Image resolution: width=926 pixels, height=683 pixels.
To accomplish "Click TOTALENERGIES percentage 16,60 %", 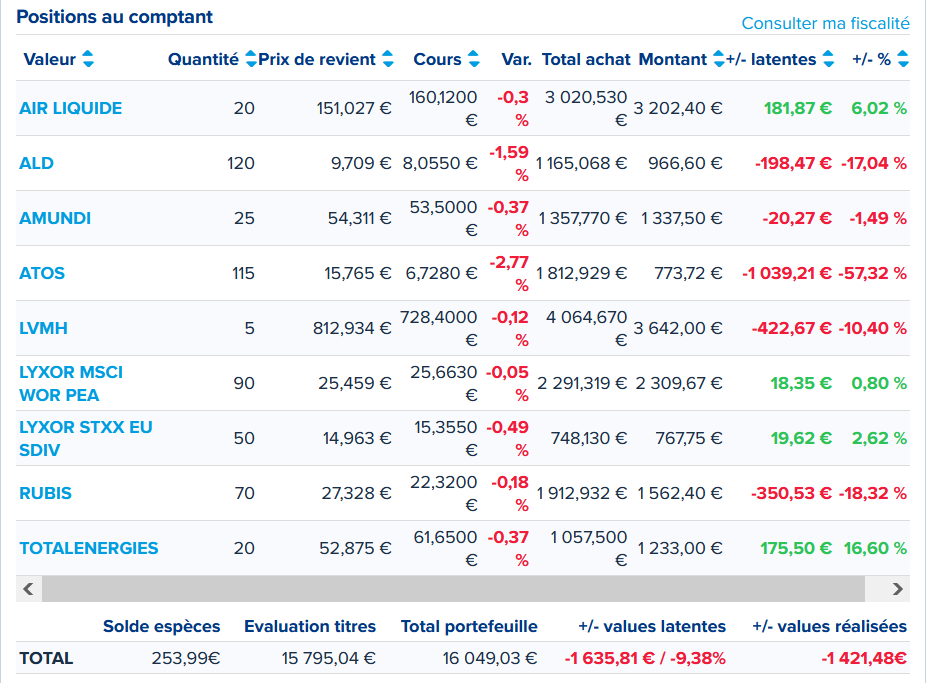I will pyautogui.click(x=875, y=548).
